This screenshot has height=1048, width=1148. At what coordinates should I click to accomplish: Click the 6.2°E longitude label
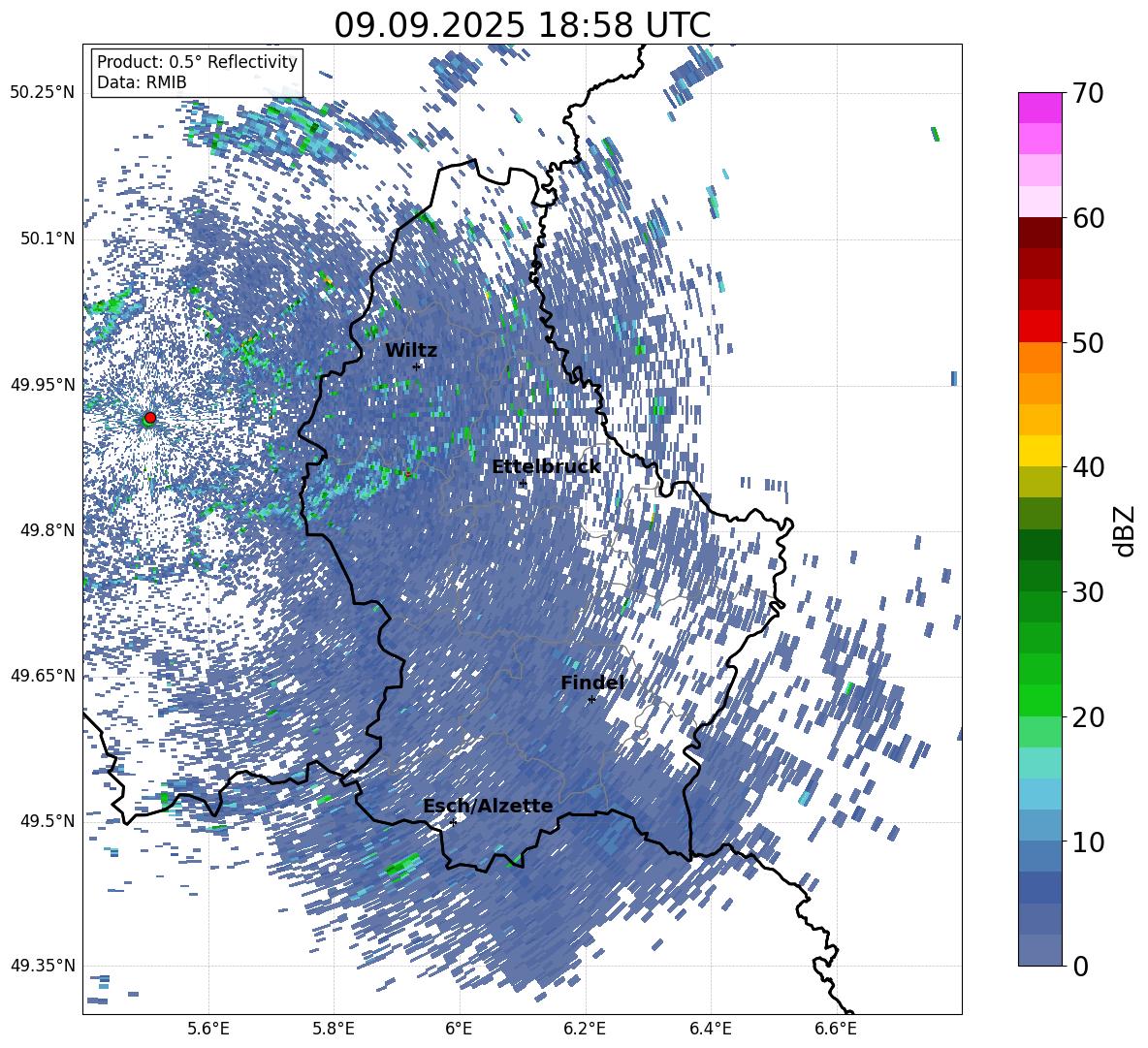(585, 1029)
